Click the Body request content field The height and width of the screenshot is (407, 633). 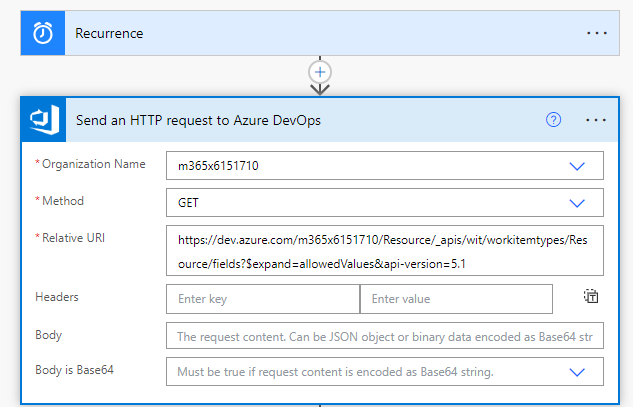point(385,336)
